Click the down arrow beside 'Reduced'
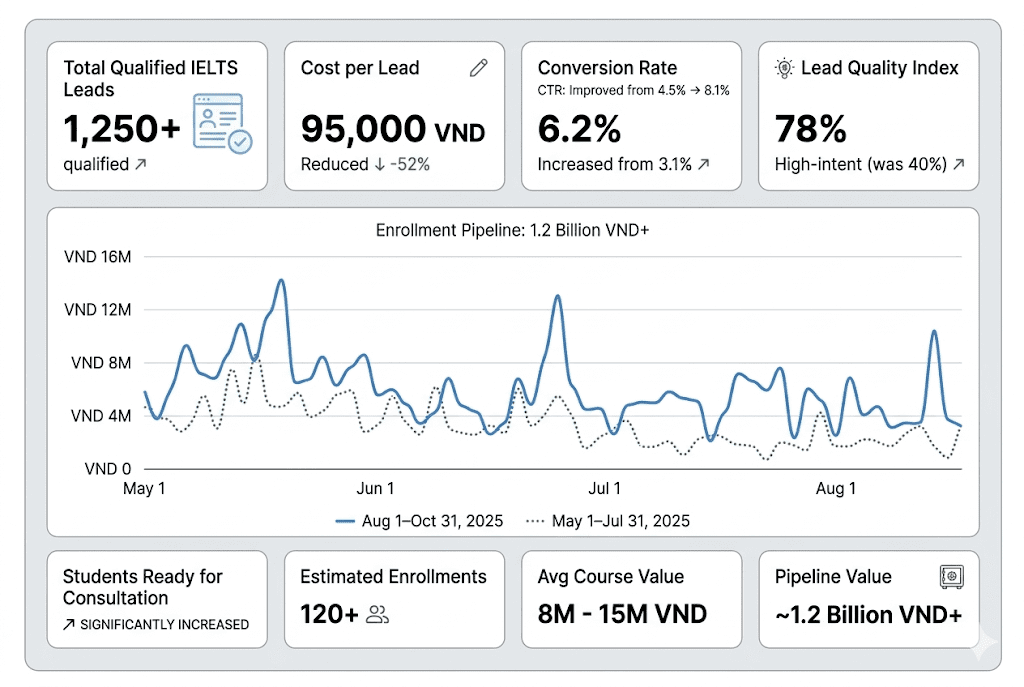 (379, 165)
